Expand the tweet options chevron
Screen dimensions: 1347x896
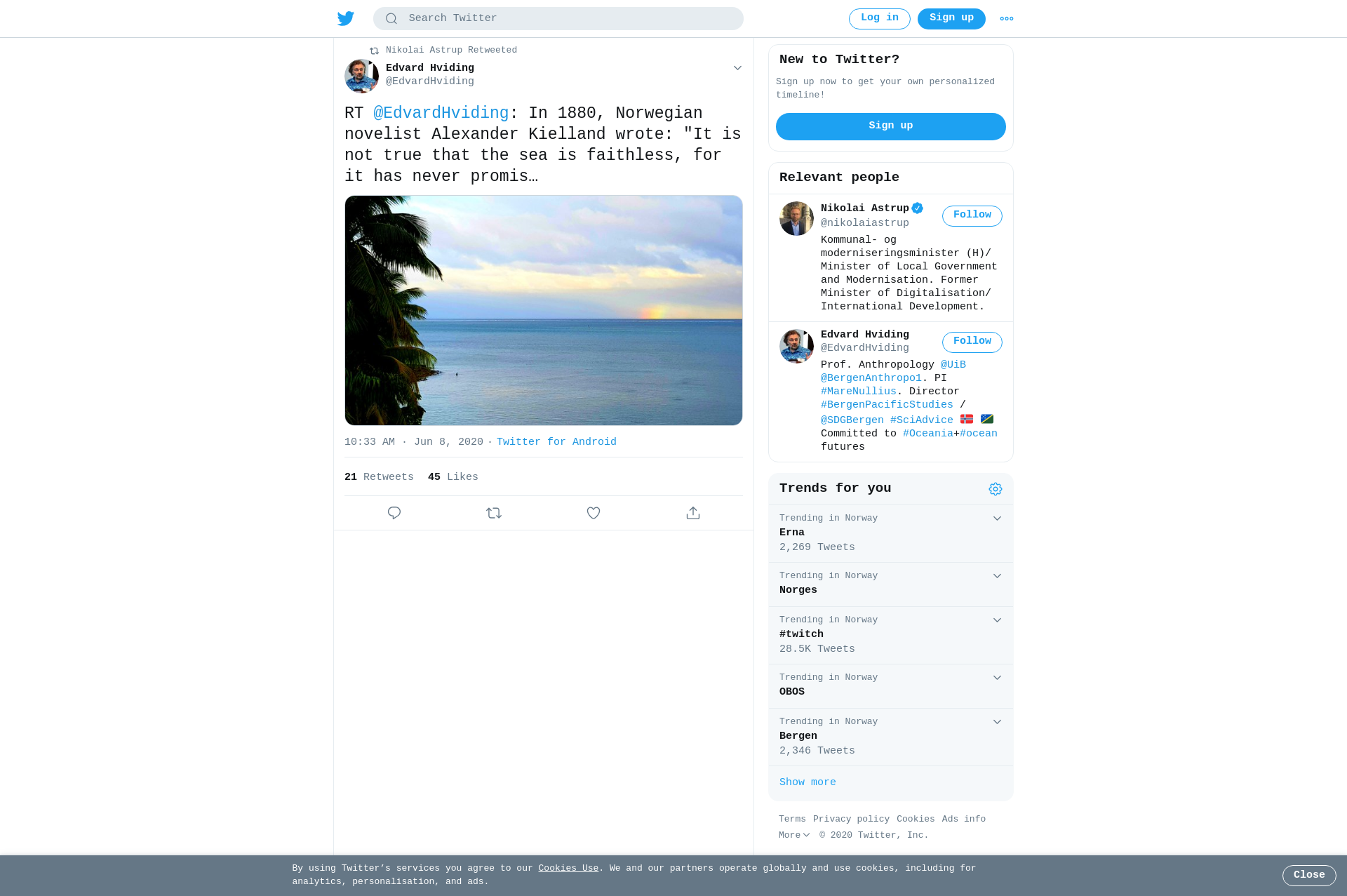737,68
